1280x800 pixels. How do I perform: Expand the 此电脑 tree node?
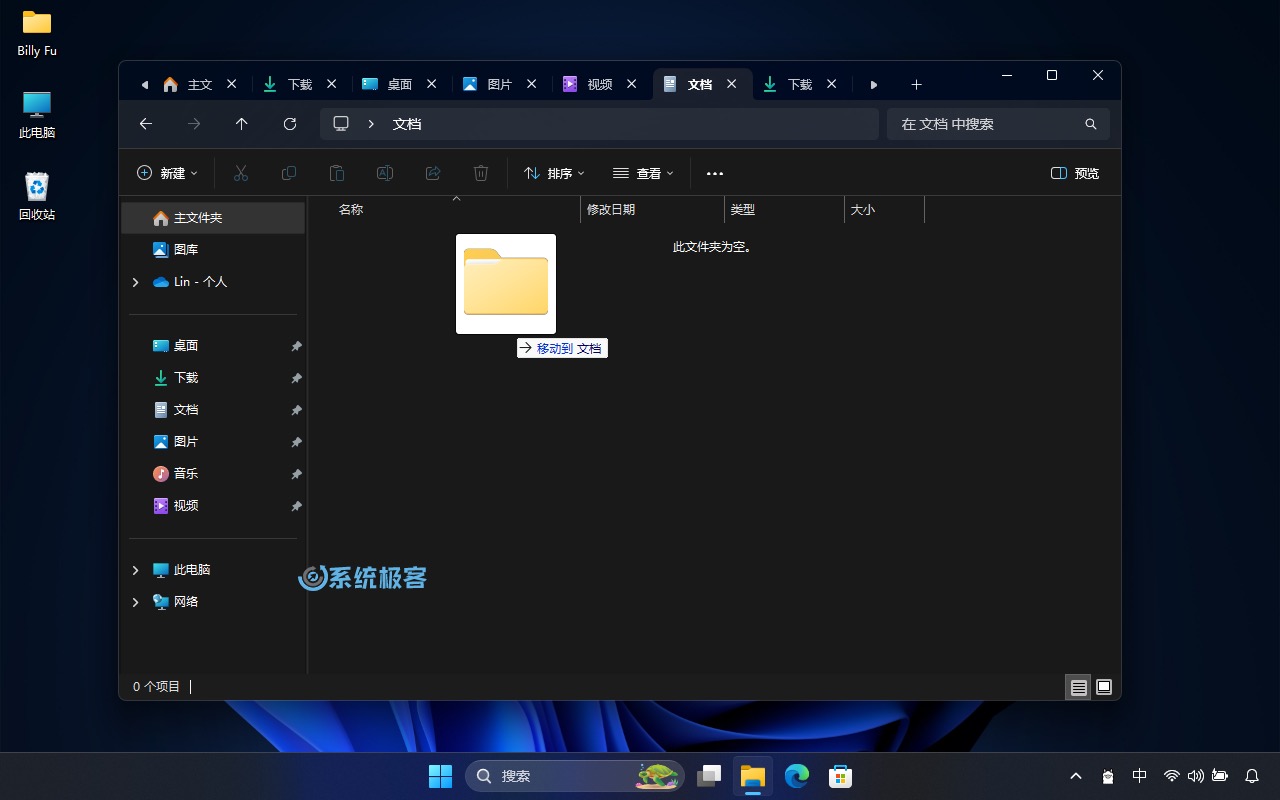(x=135, y=570)
